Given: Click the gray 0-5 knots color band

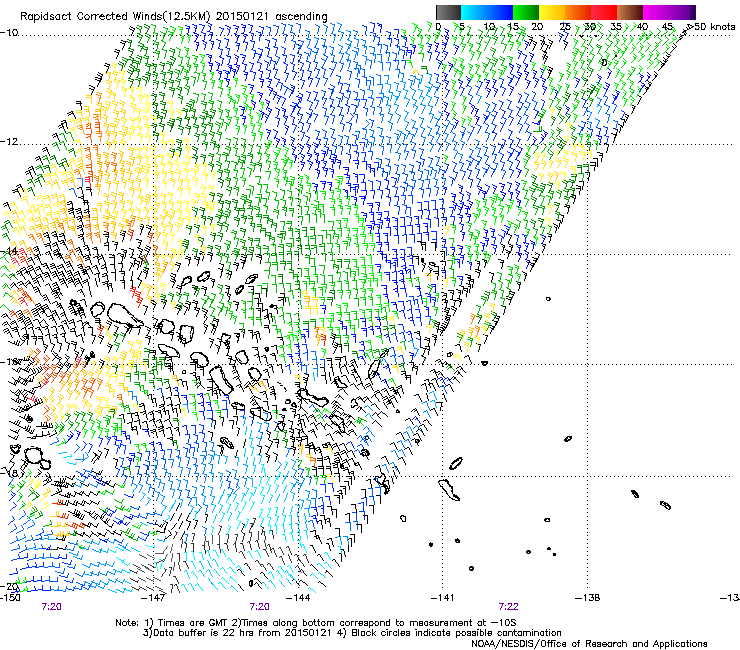Looking at the screenshot, I should [448, 12].
